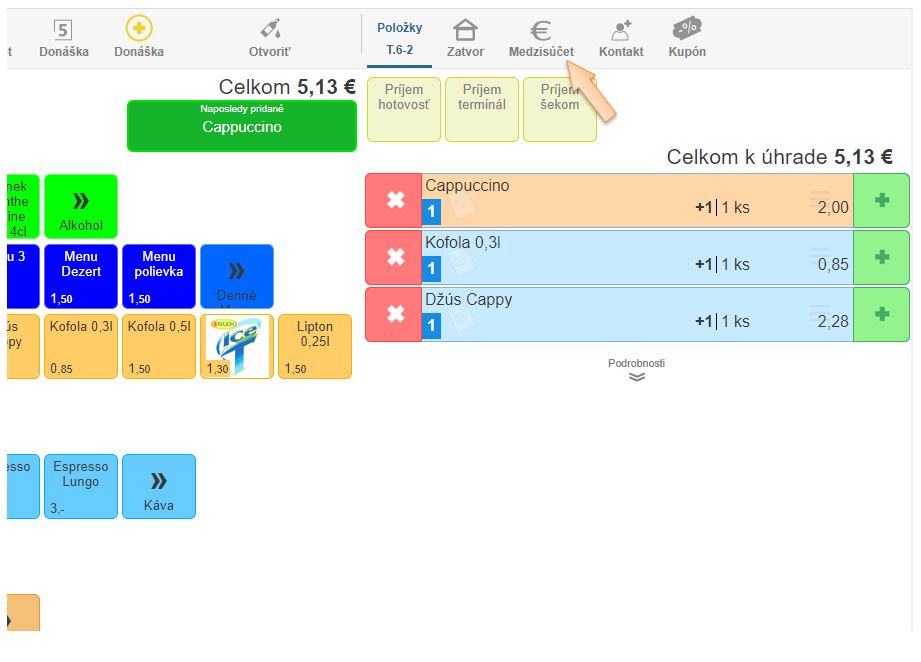Click the Otvoriť bottle icon
Image resolution: width=921 pixels, height=662 pixels.
[270, 30]
